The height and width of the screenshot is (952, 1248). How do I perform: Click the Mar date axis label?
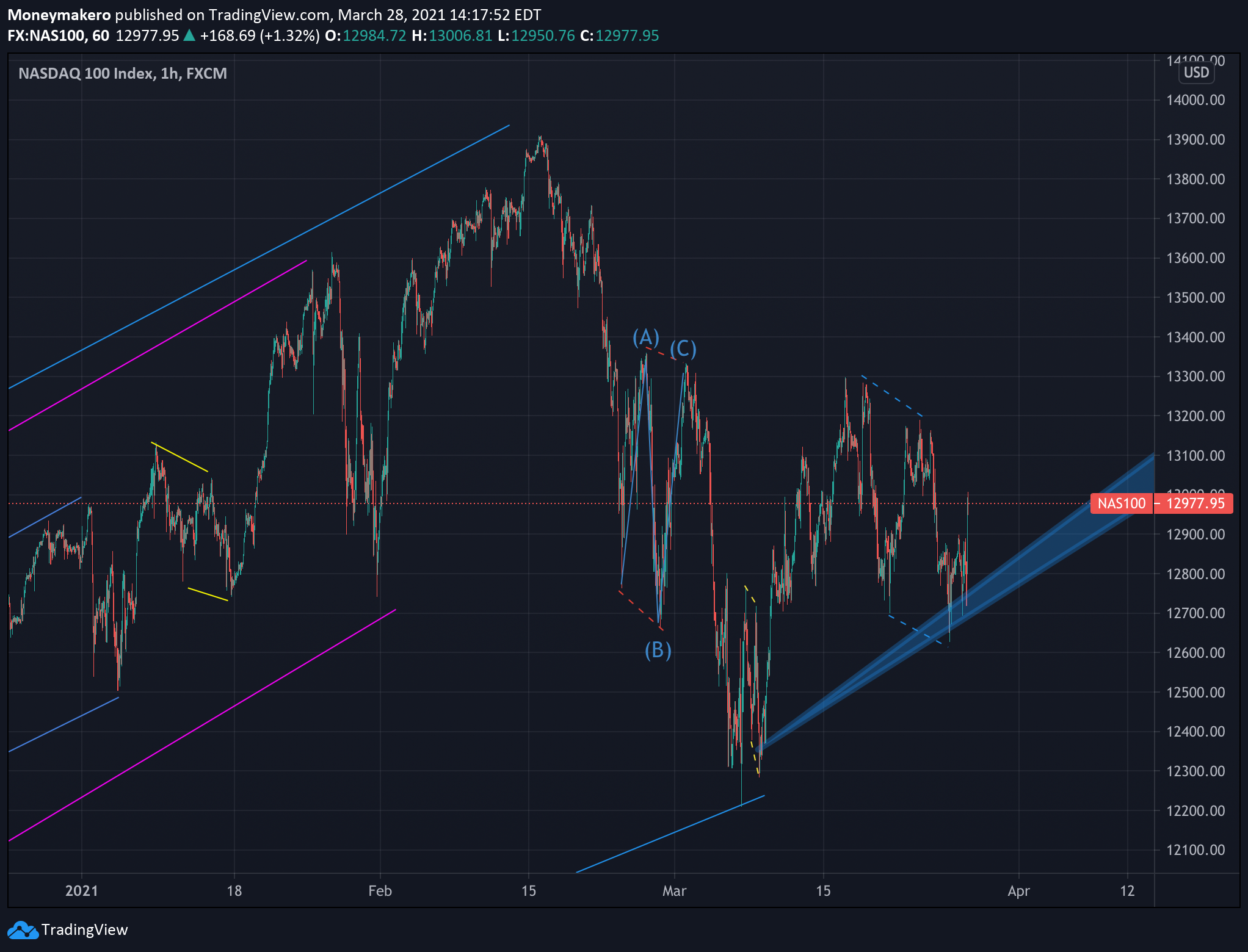click(674, 891)
